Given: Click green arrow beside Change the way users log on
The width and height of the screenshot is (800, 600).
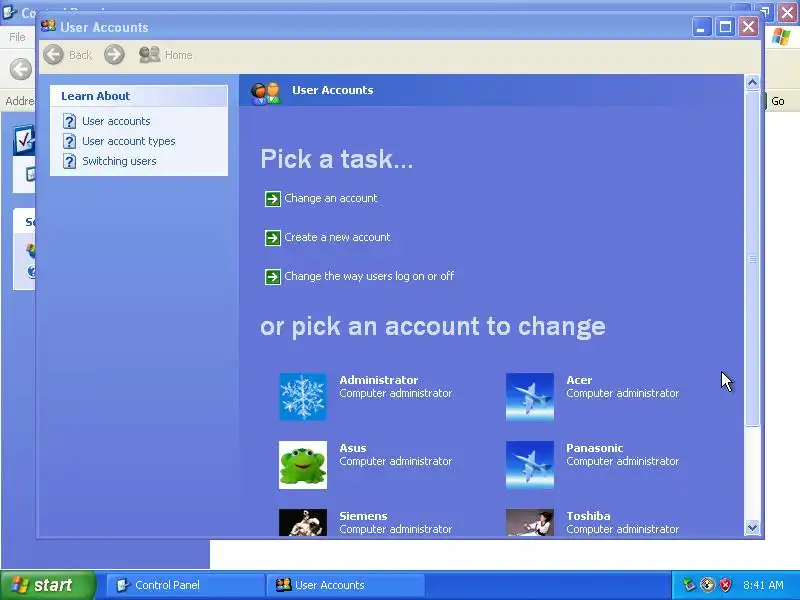Looking at the screenshot, I should (273, 277).
